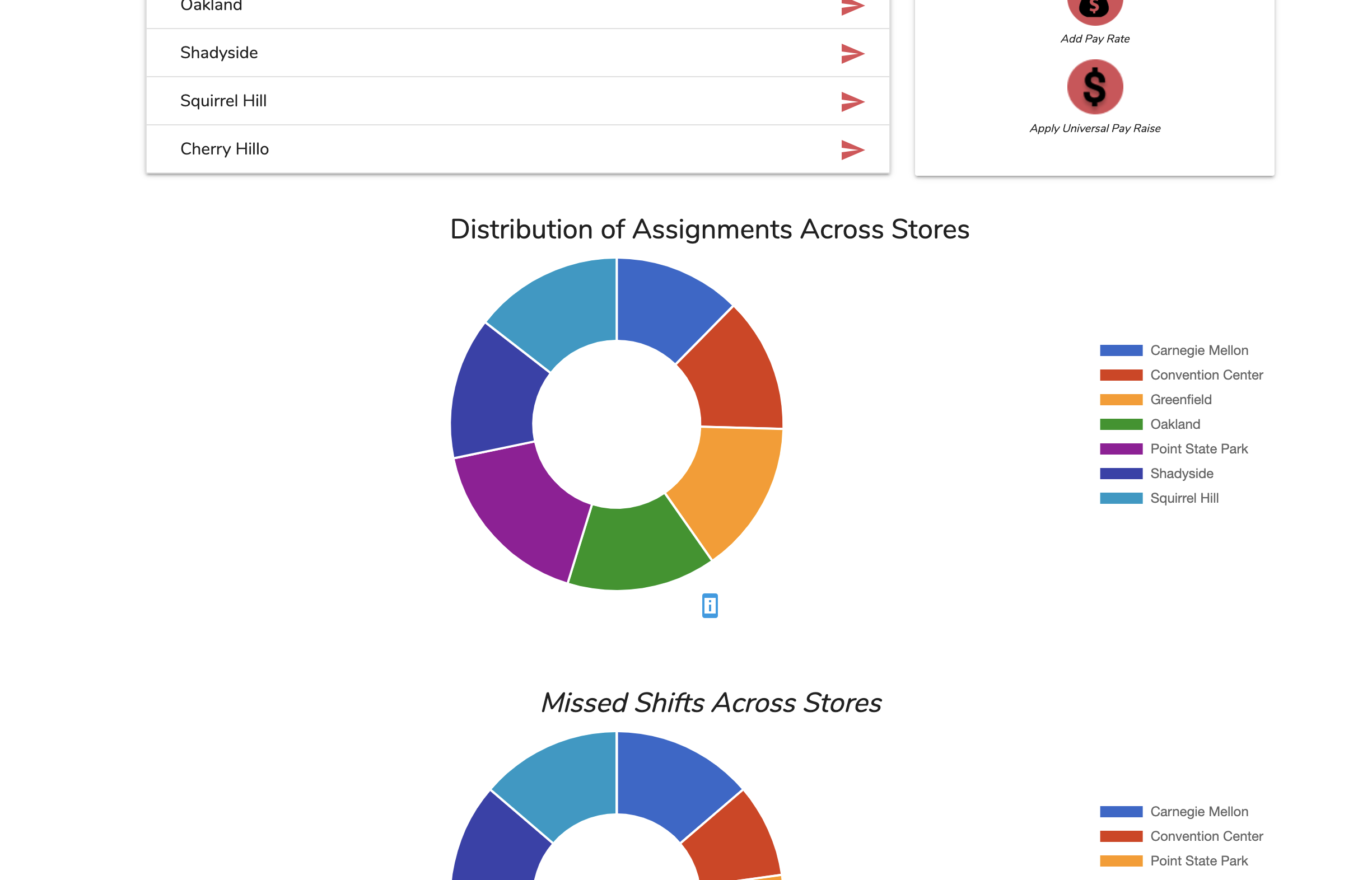Toggle Point State Park orange legend swatch
The image size is (1372, 880).
tap(1121, 860)
